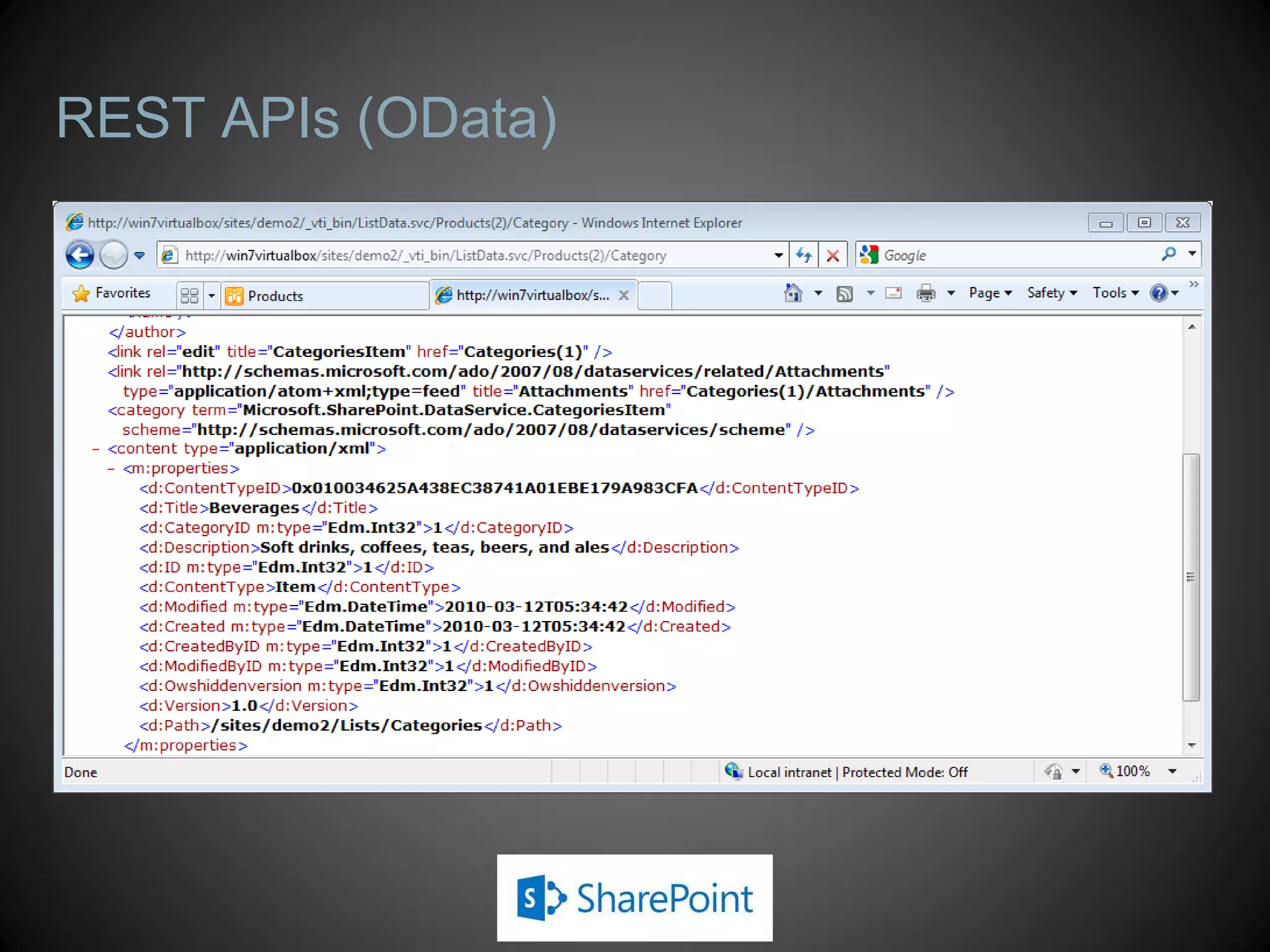The image size is (1270, 952).
Task: Expand the address bar history dropdown
Action: [x=778, y=255]
